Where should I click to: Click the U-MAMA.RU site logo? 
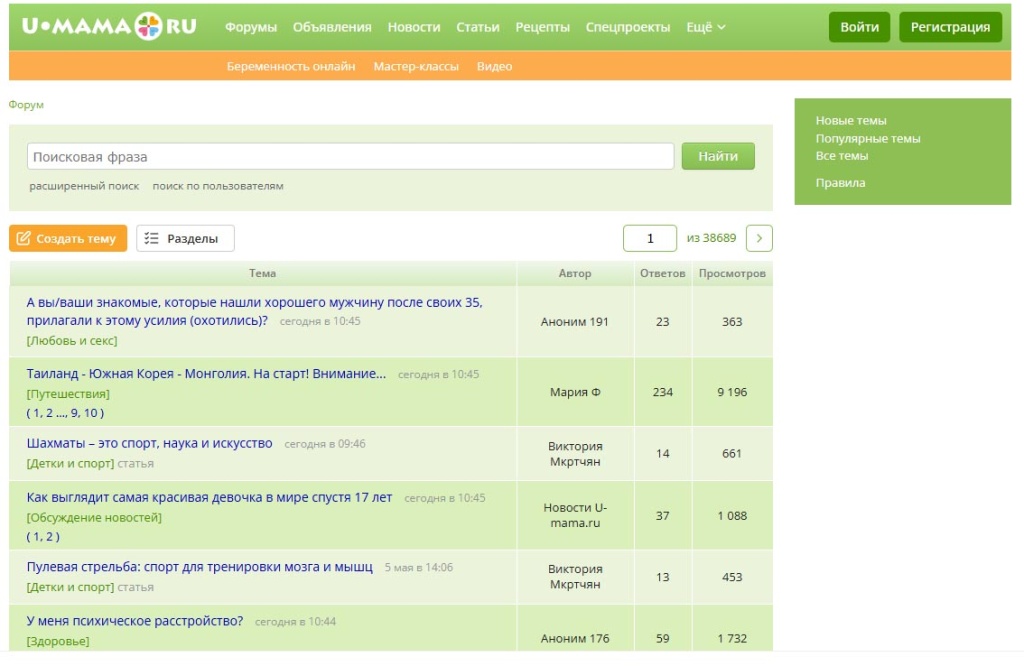(x=109, y=26)
